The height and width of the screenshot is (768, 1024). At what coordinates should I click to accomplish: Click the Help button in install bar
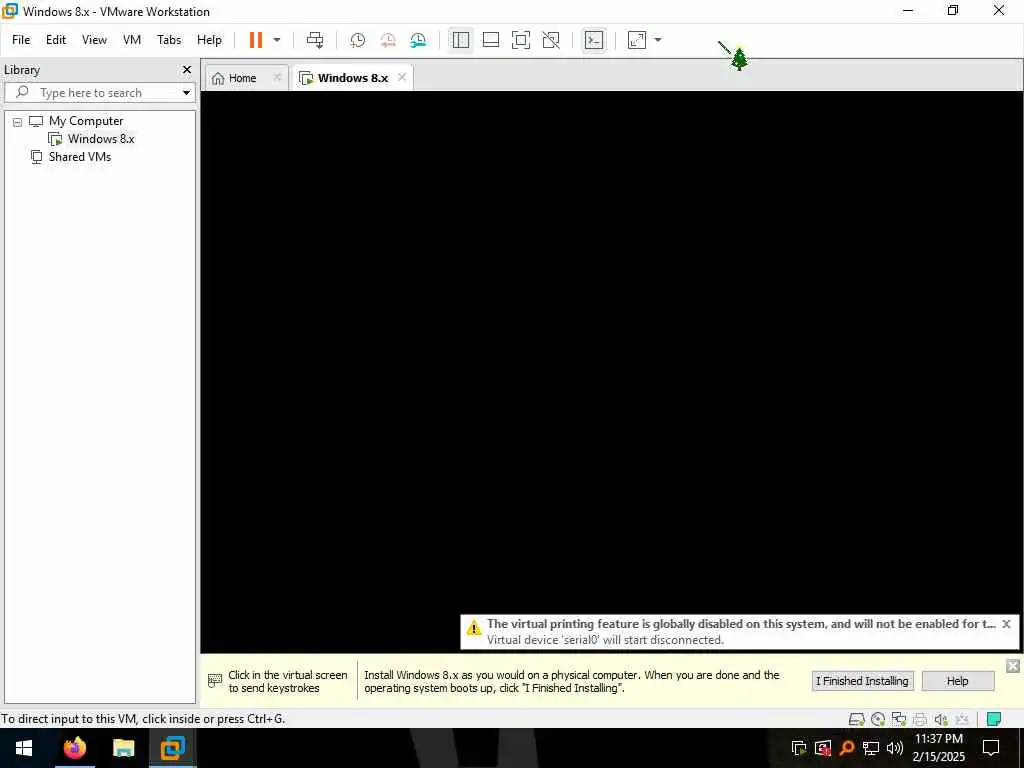[x=957, y=681]
